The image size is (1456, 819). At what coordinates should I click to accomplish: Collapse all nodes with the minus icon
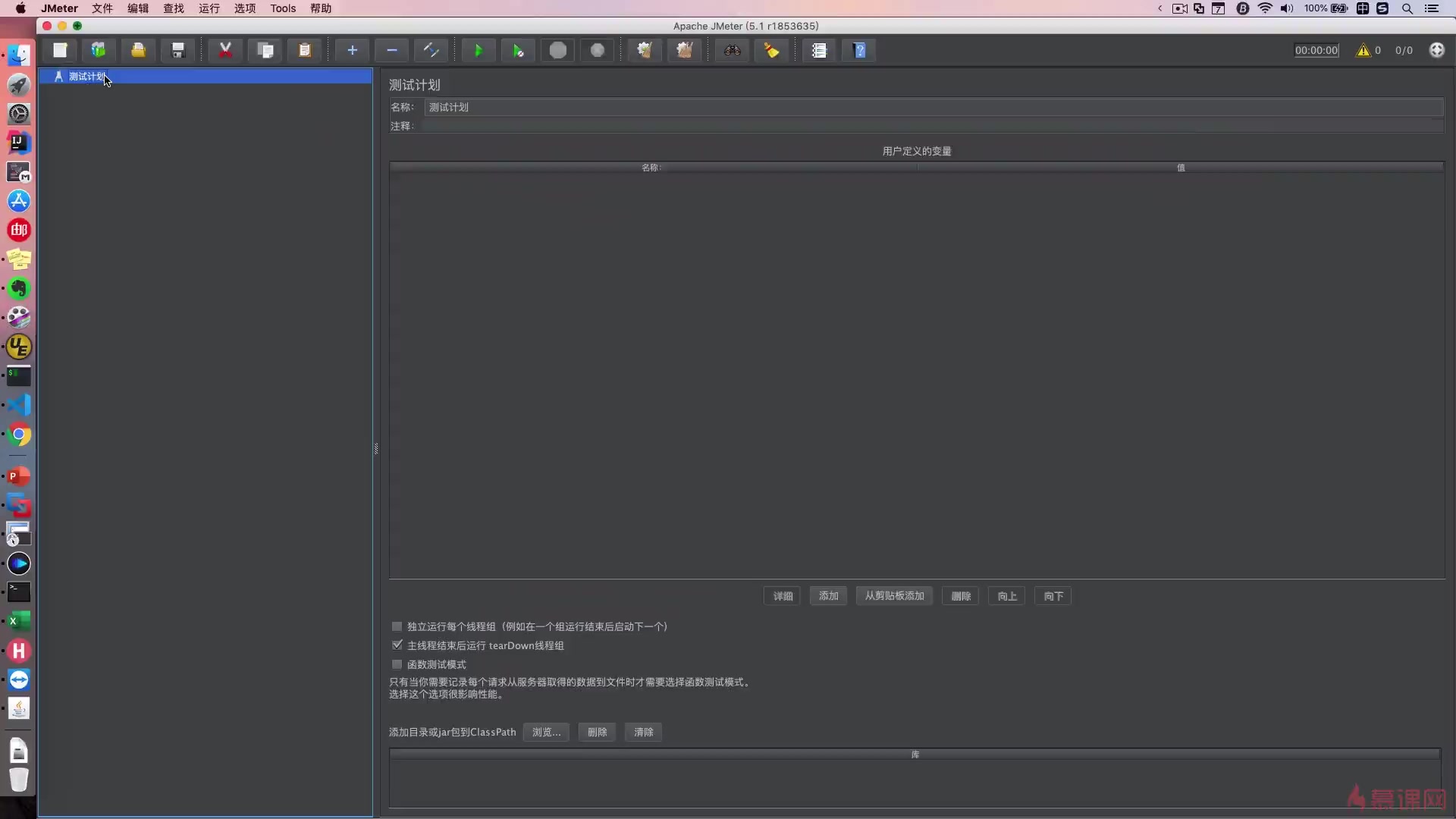click(392, 50)
